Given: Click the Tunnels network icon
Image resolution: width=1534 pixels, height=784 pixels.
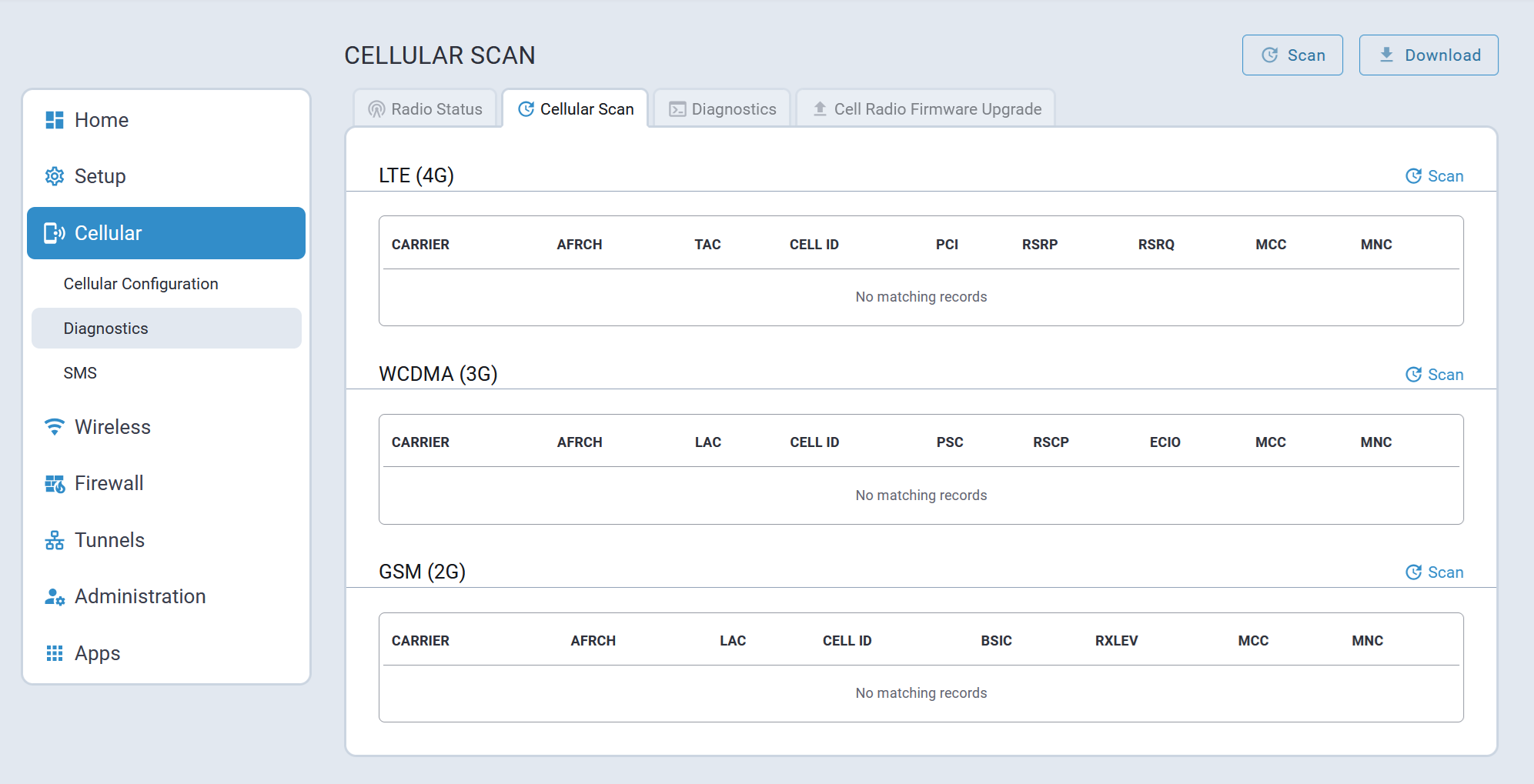Looking at the screenshot, I should (55, 540).
